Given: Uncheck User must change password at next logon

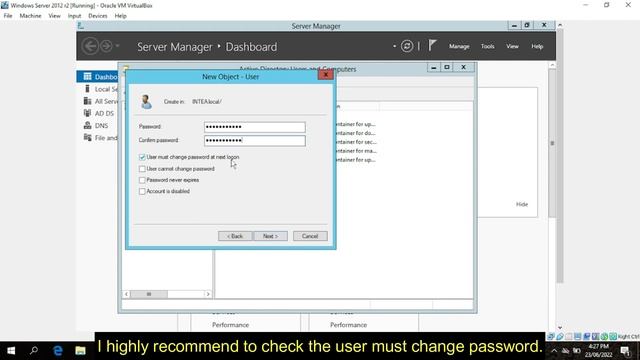Looking at the screenshot, I should tap(142, 157).
